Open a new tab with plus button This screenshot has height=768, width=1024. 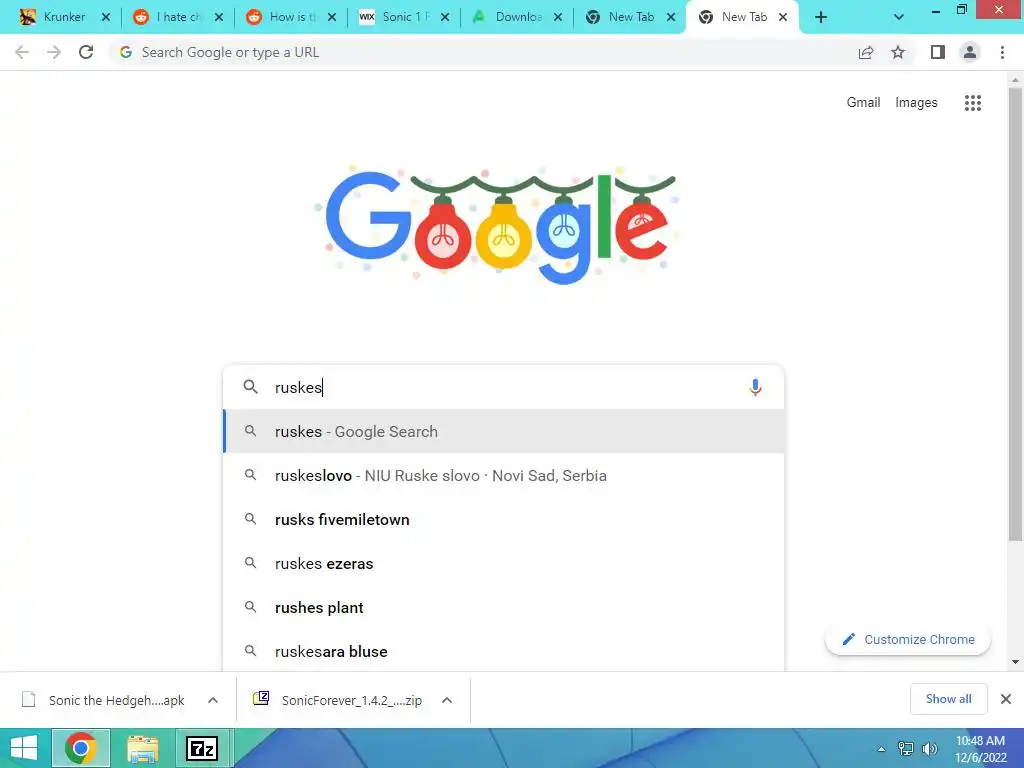coord(821,18)
